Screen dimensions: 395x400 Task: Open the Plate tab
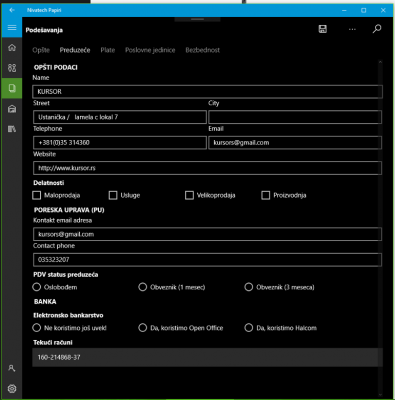108,50
